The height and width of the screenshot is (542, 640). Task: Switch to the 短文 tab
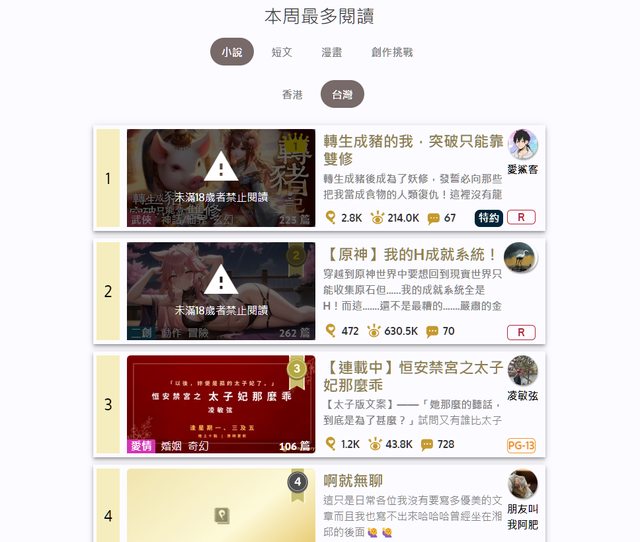(282, 52)
